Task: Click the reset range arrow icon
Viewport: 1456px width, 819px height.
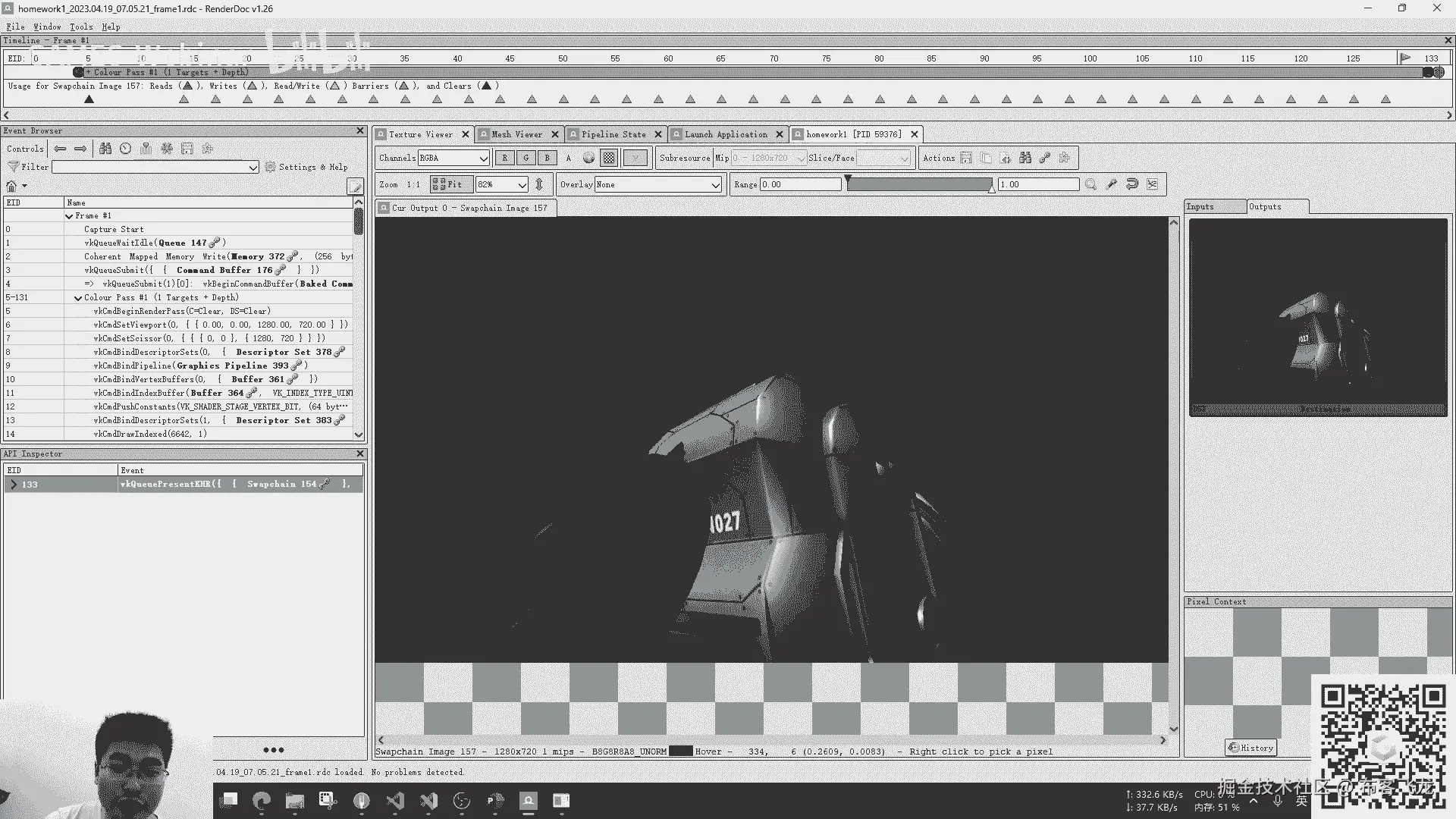Action: [x=1132, y=184]
